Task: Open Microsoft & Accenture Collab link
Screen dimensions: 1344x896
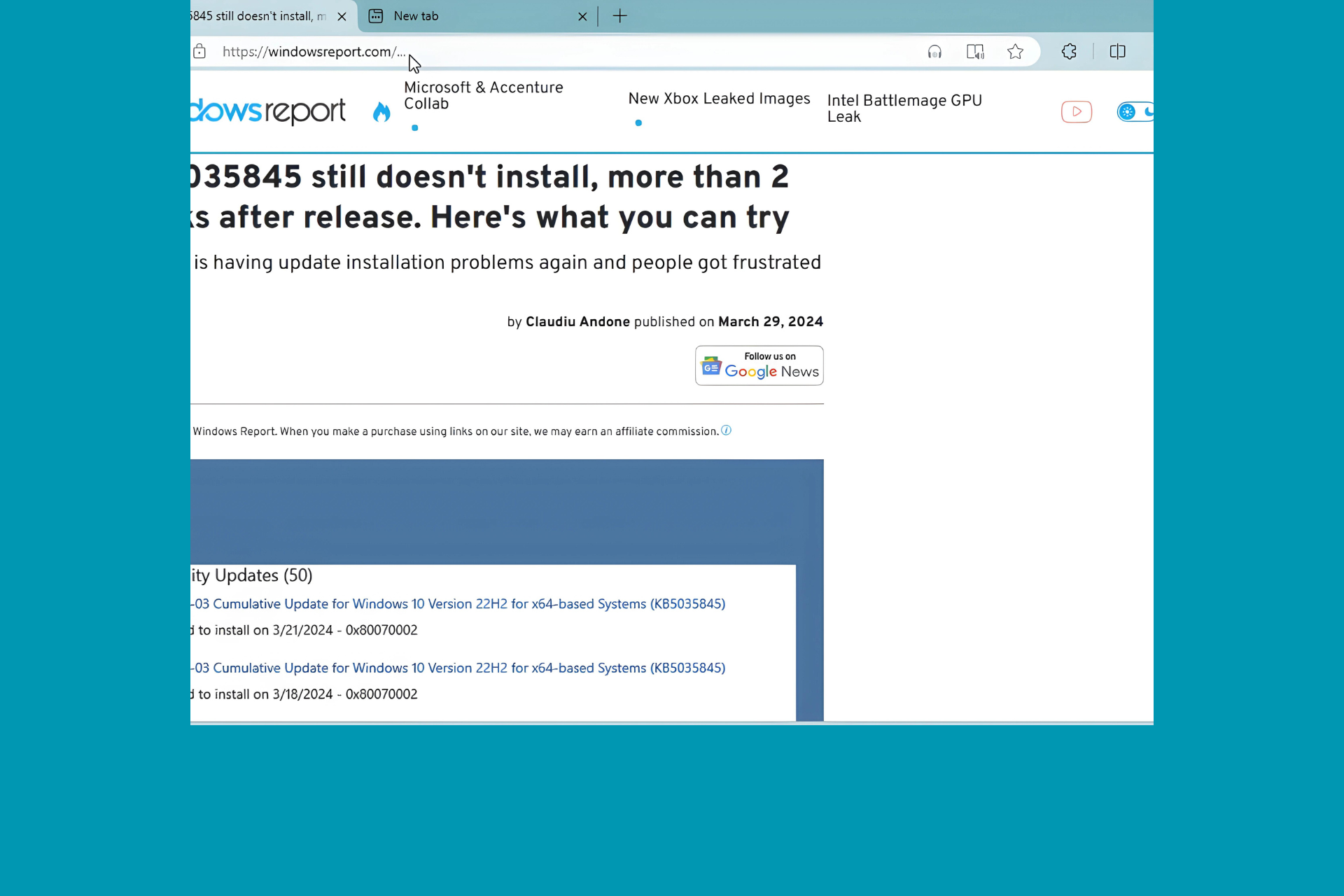Action: click(x=484, y=96)
